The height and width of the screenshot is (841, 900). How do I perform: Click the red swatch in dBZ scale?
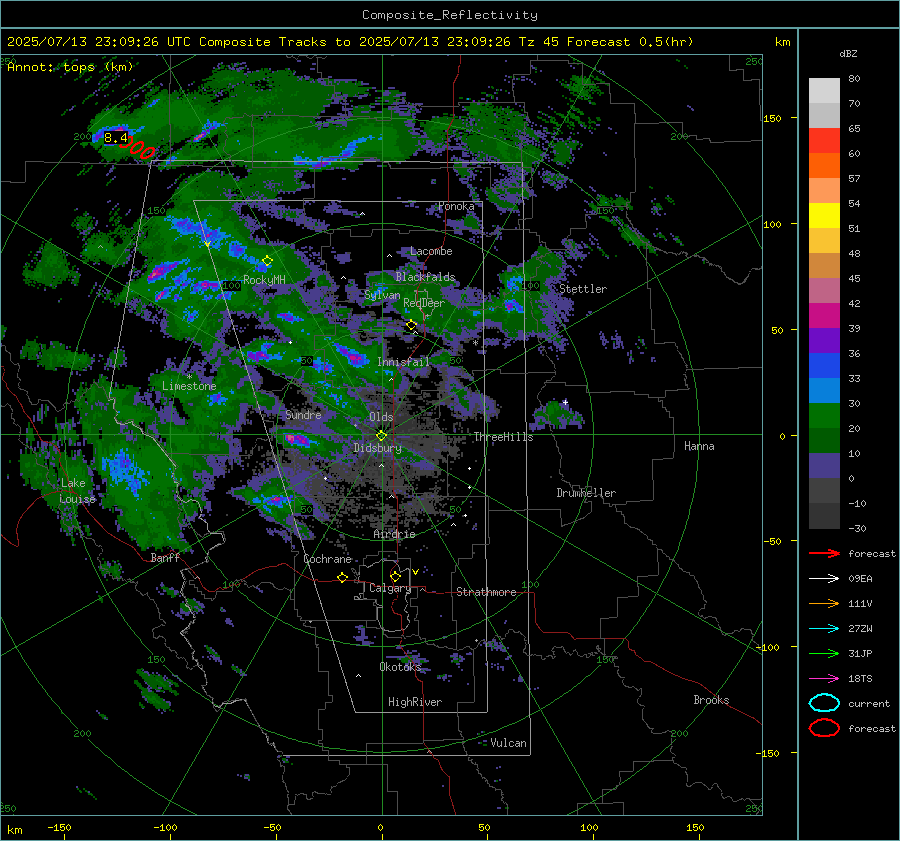(x=824, y=141)
